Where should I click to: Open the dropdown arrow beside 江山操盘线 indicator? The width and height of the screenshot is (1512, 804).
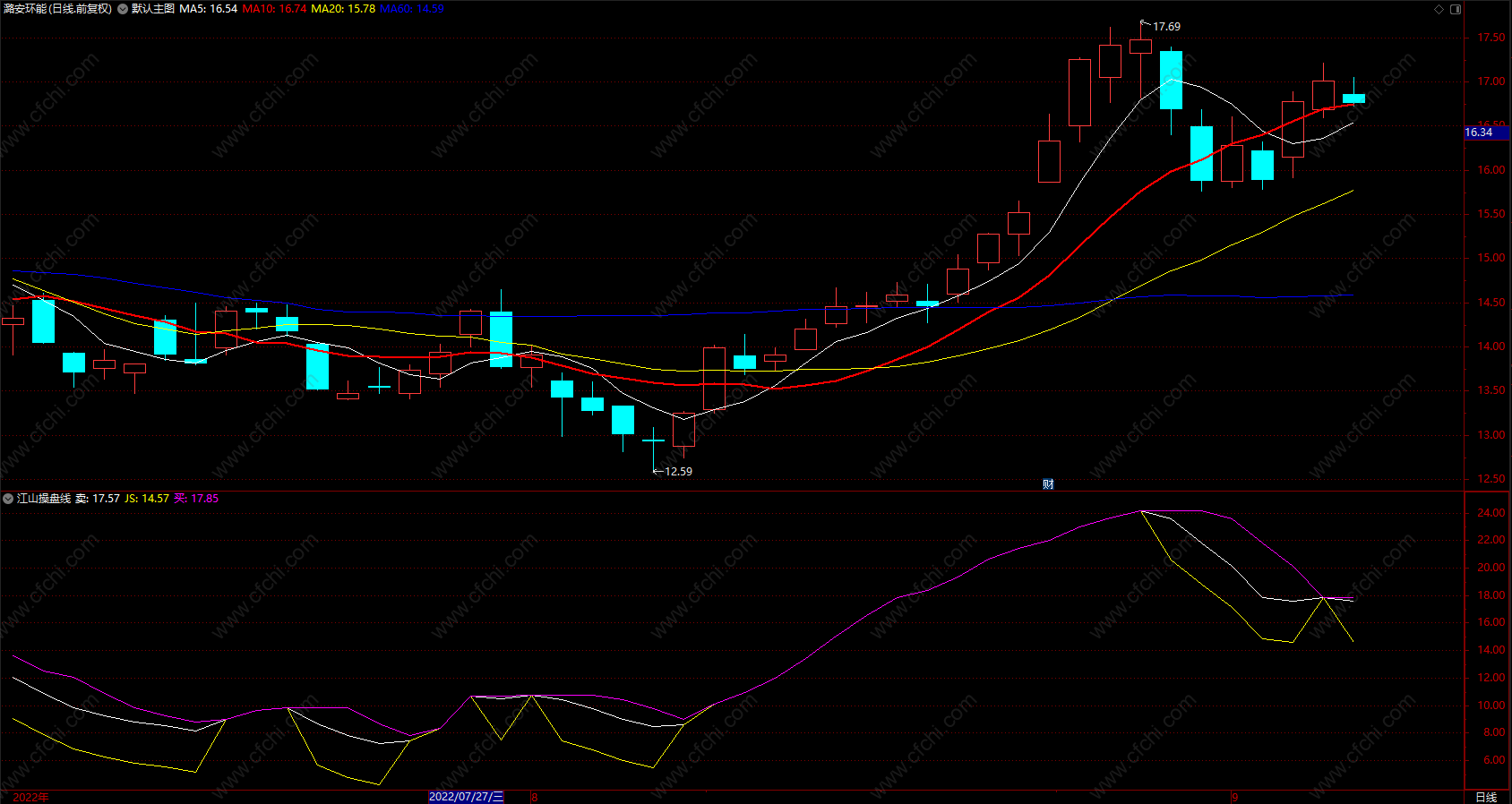[8, 499]
